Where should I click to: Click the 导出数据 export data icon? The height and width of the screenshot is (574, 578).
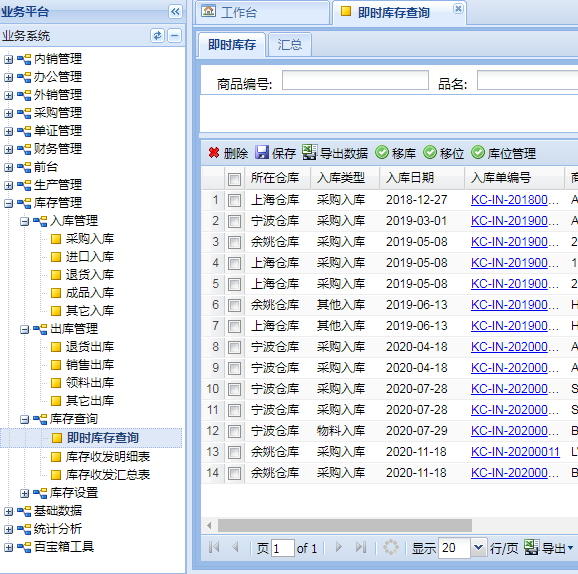click(309, 152)
